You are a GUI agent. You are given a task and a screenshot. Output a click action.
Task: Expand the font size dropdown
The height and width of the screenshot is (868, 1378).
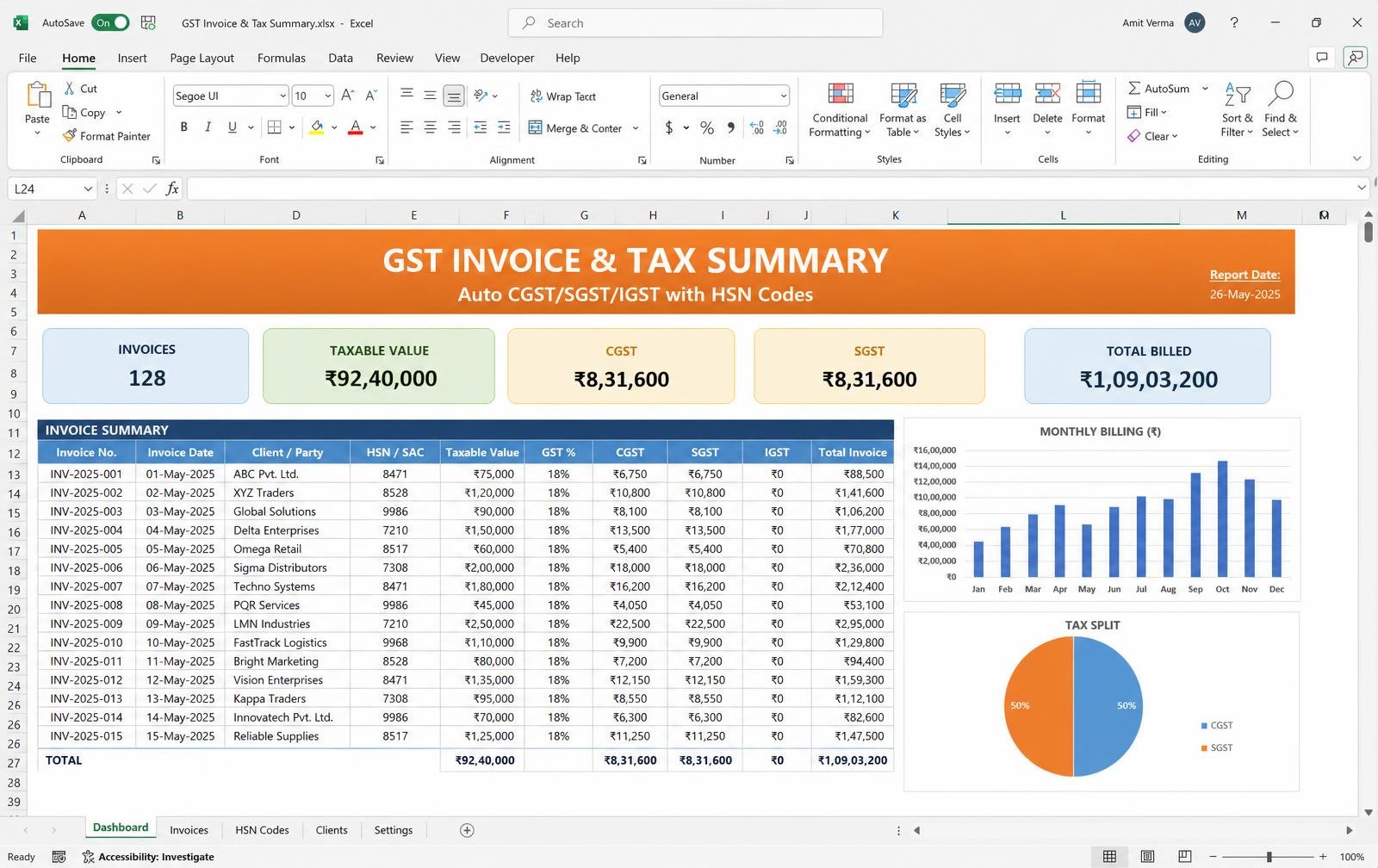pyautogui.click(x=328, y=96)
